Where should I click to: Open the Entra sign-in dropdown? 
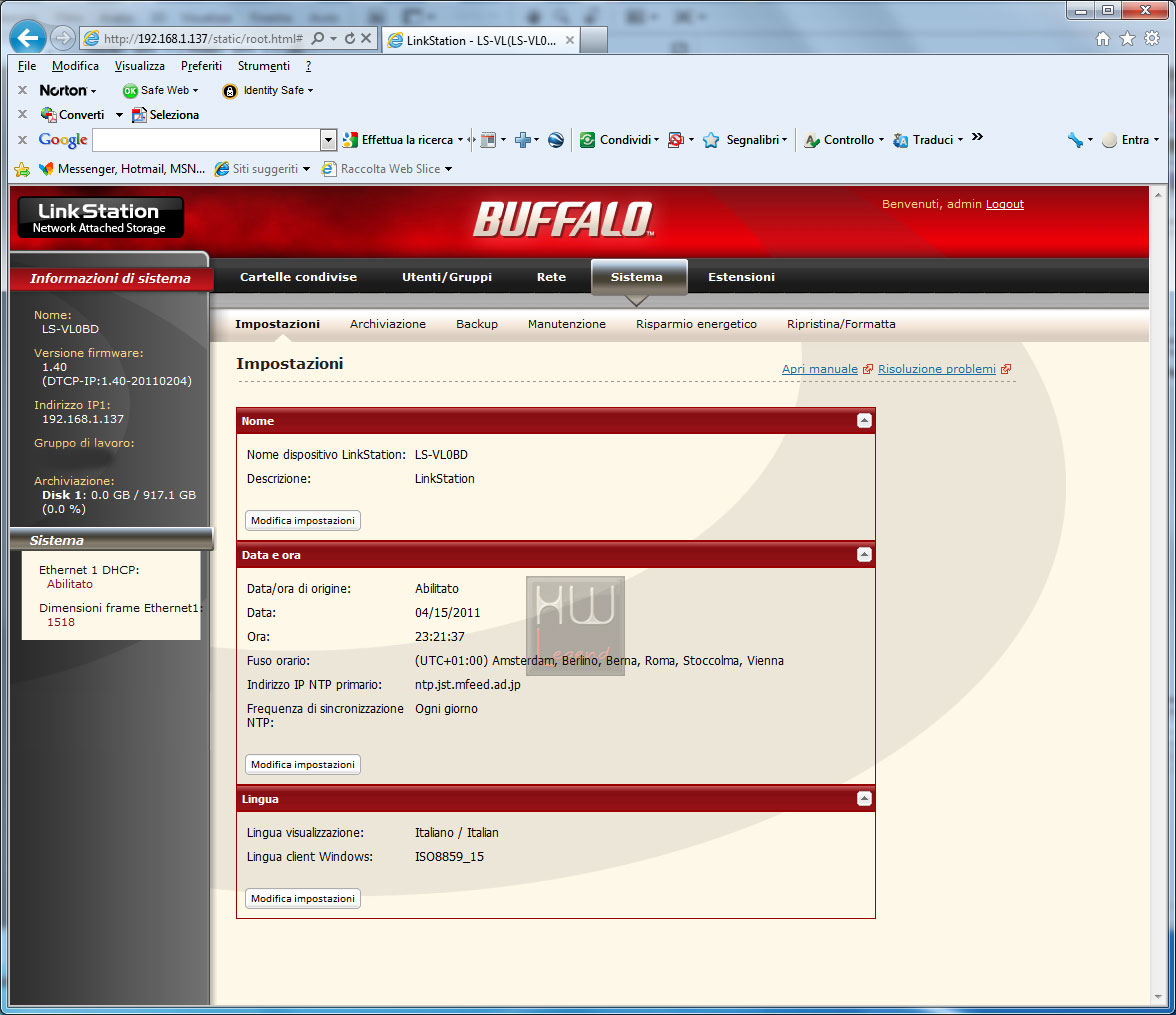[x=1156, y=140]
